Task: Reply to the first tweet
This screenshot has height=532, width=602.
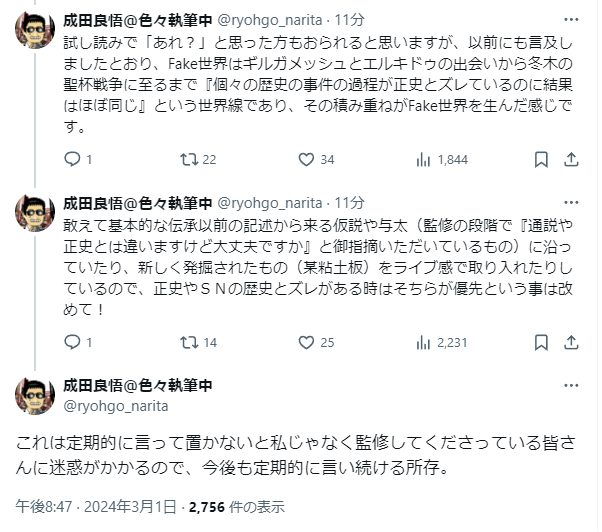Action: [72, 158]
